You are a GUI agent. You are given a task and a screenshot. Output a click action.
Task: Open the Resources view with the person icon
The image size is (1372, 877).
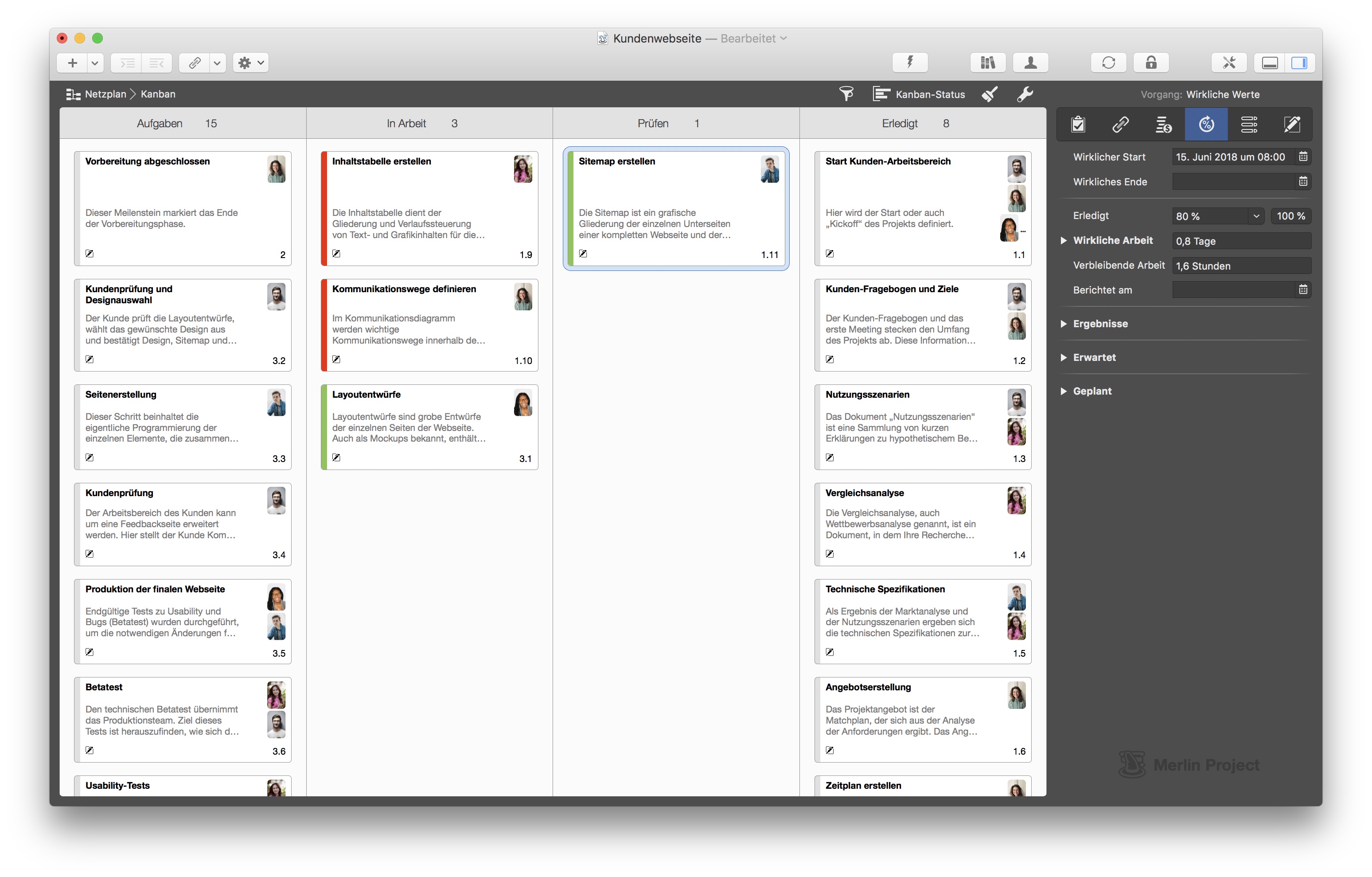[x=1030, y=63]
